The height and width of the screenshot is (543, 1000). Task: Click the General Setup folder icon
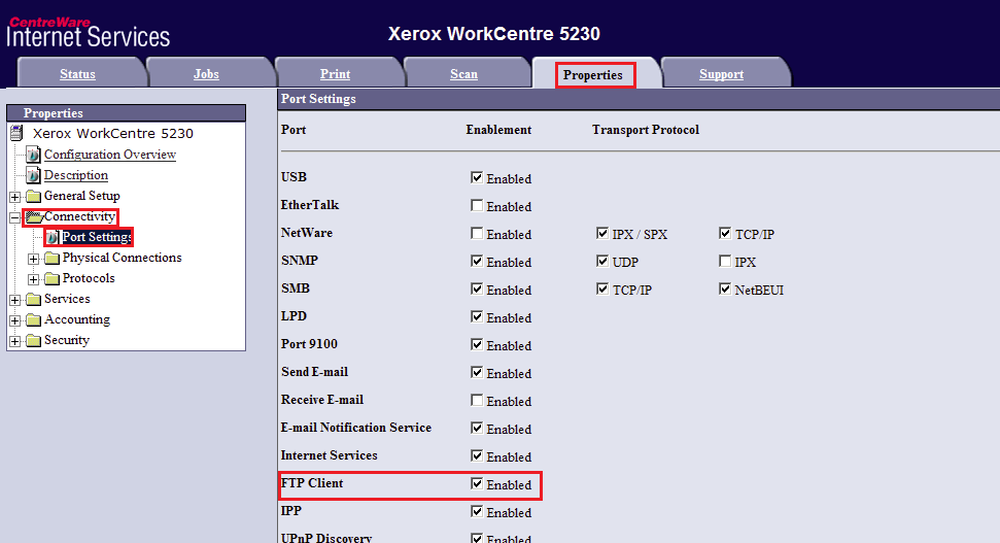(x=33, y=196)
